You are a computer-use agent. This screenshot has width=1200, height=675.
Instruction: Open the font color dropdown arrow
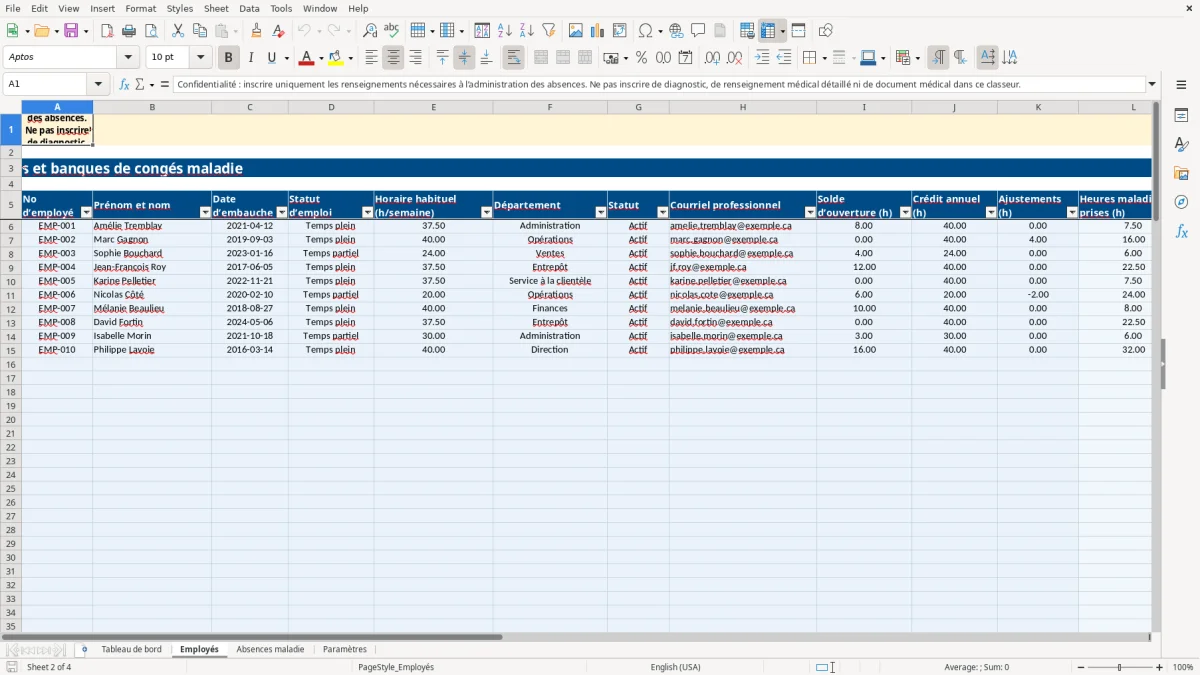[321, 57]
